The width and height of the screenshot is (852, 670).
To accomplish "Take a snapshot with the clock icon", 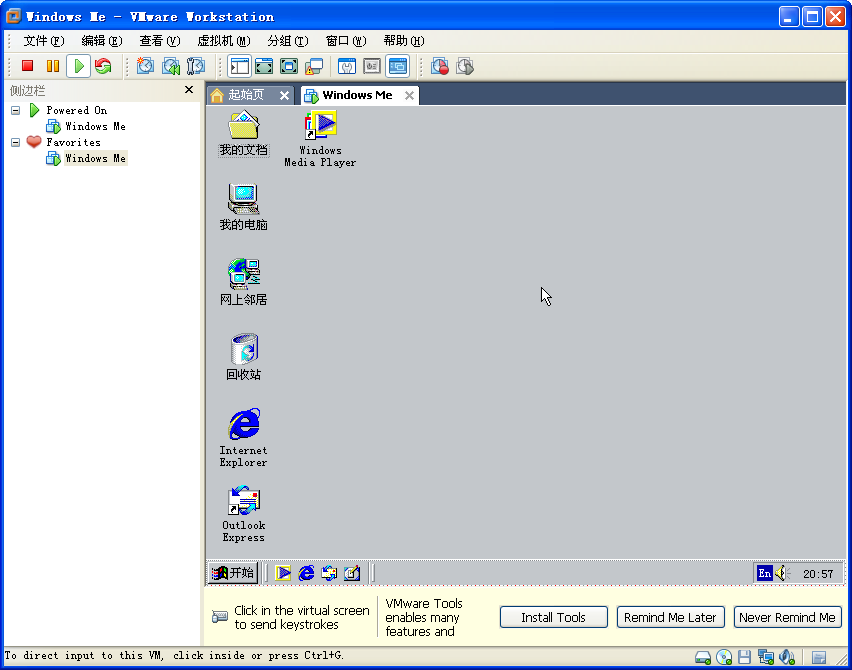I will click(145, 66).
